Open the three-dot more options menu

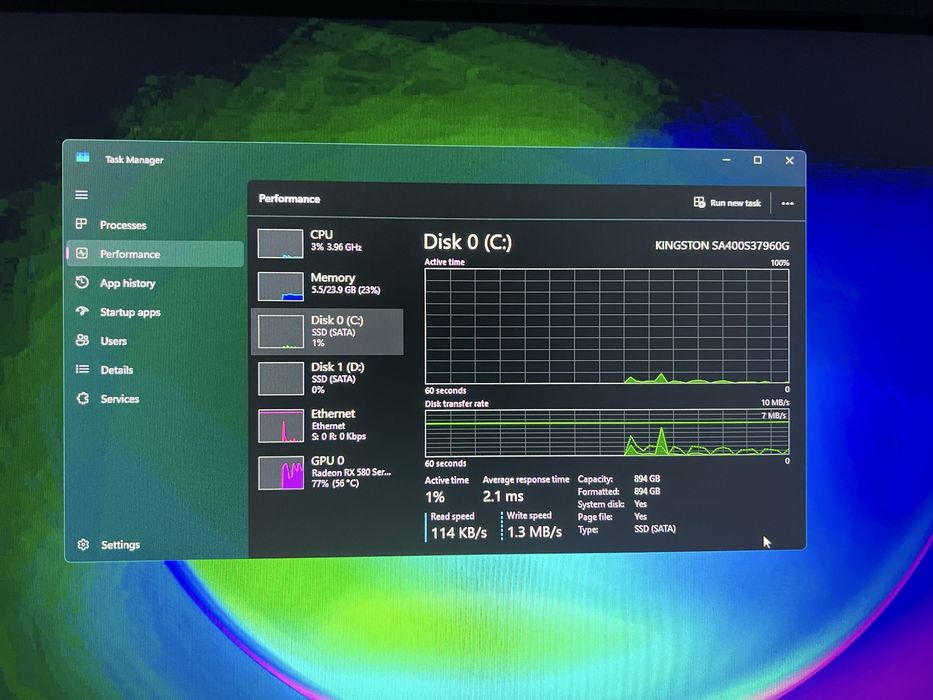(x=787, y=204)
